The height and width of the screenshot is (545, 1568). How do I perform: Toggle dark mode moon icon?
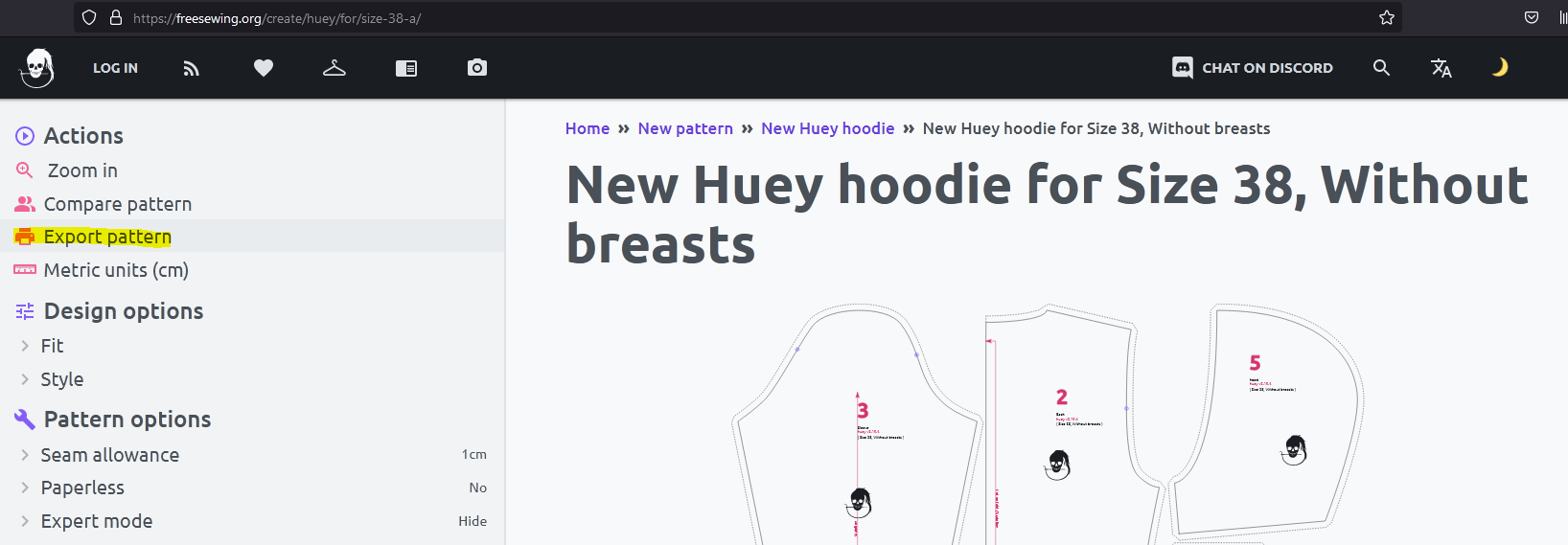pos(1500,67)
